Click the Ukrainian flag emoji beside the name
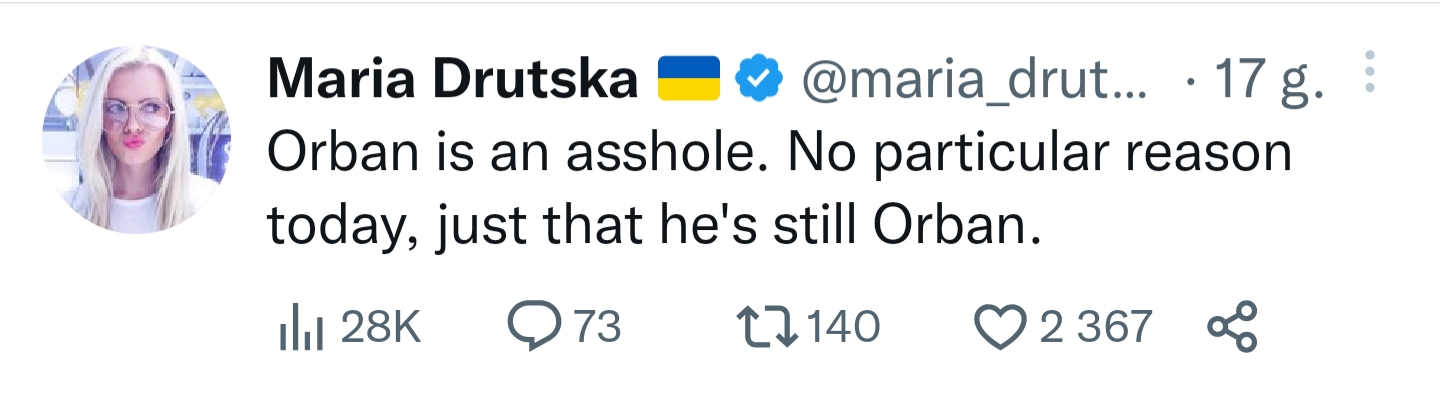This screenshot has width=1440, height=394. click(689, 80)
